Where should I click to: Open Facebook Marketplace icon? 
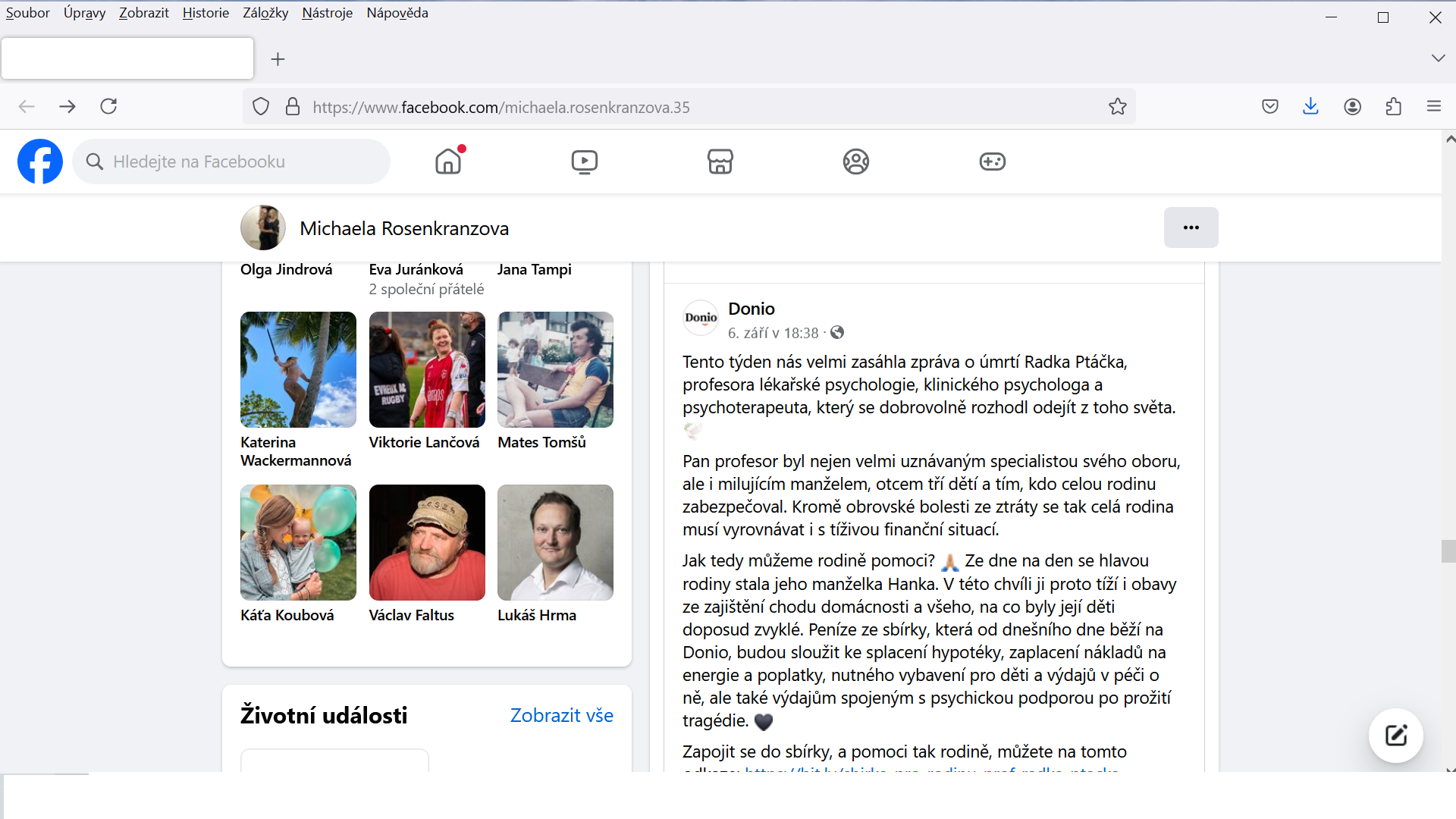(720, 162)
